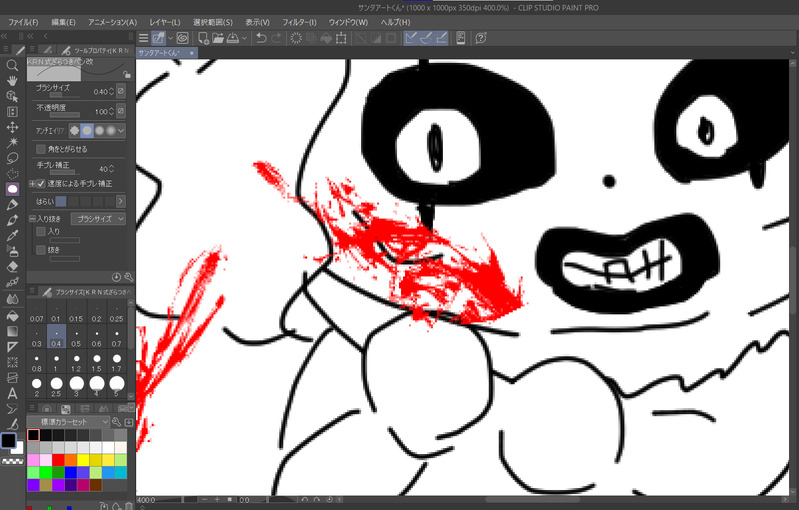799x510 pixels.
Task: Open the help question mark icon
Action: [x=480, y=38]
